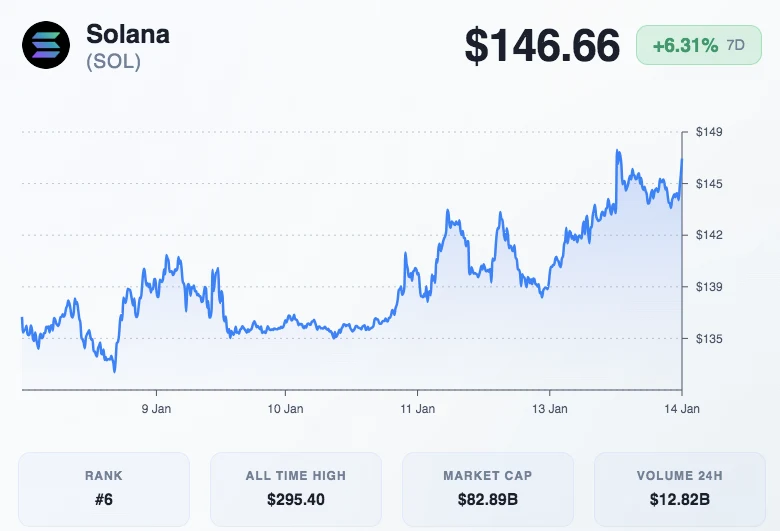Click the $145 price axis label
Viewport: 780px width, 531px height.
(709, 184)
